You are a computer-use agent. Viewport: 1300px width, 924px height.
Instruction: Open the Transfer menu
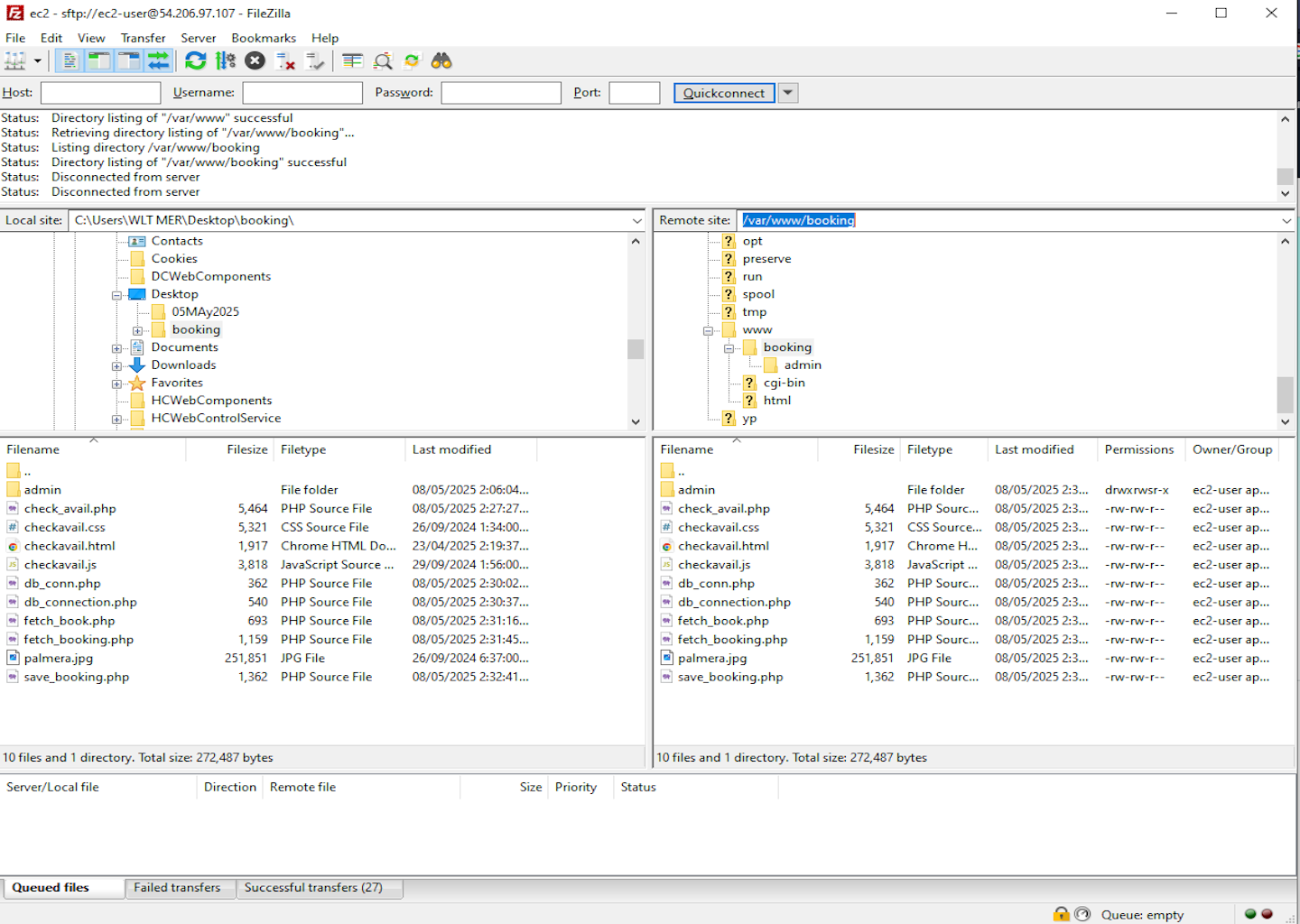[x=143, y=38]
